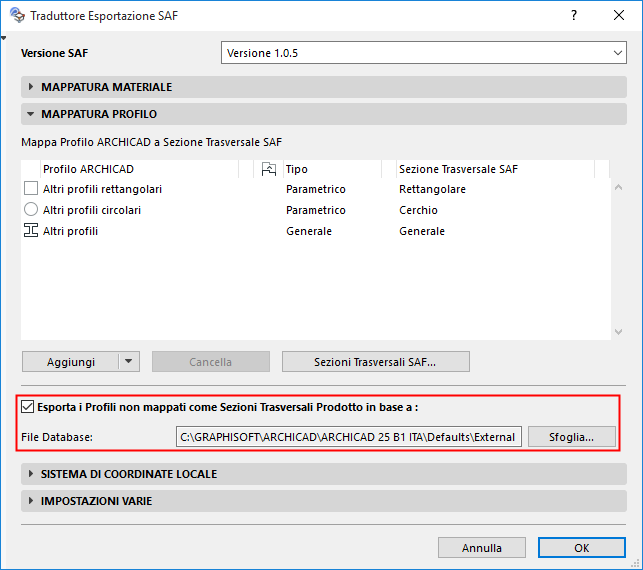Click Parametrico type of circular profiles row
This screenshot has height=570, width=643.
click(316, 210)
